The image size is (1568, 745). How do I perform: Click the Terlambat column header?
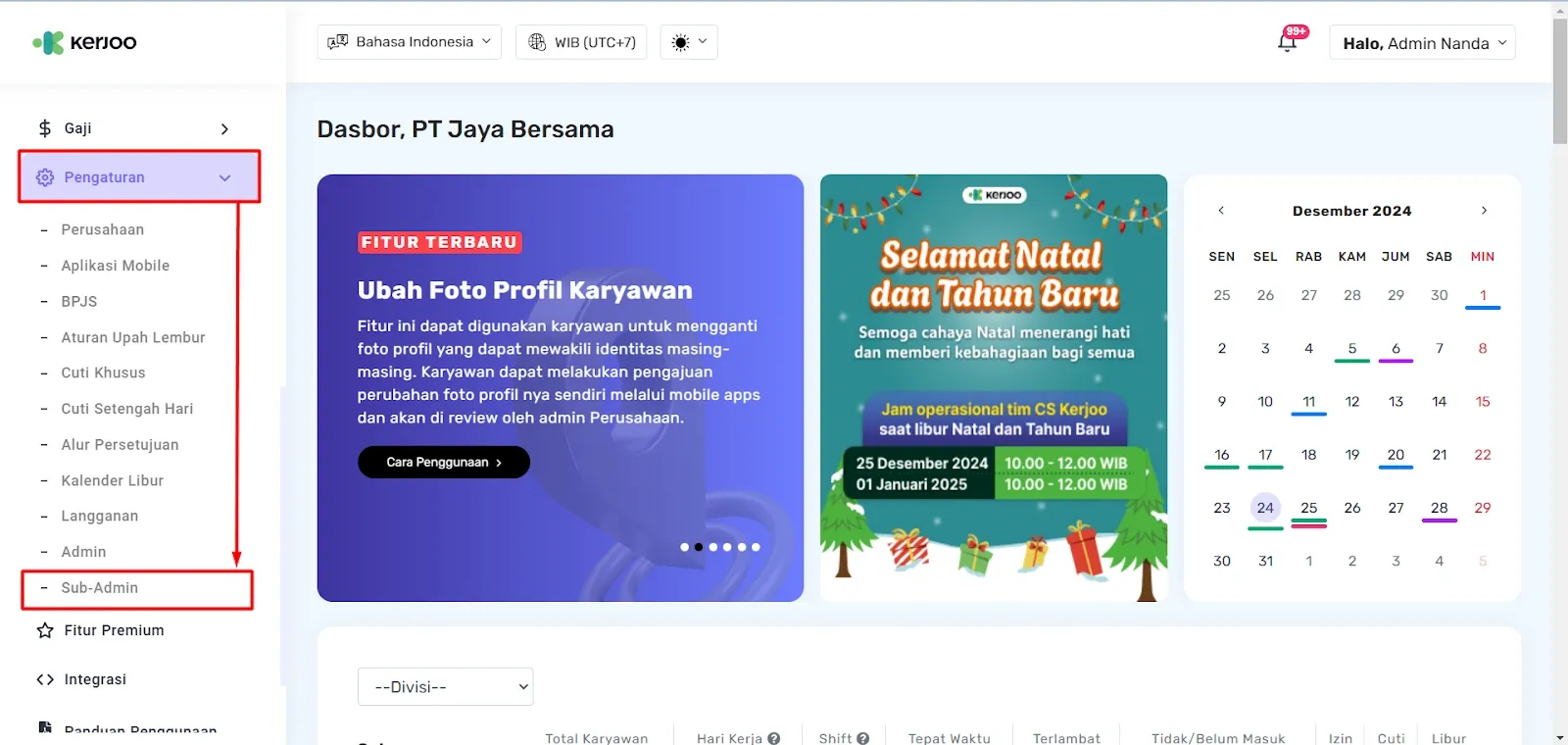[x=1066, y=738]
